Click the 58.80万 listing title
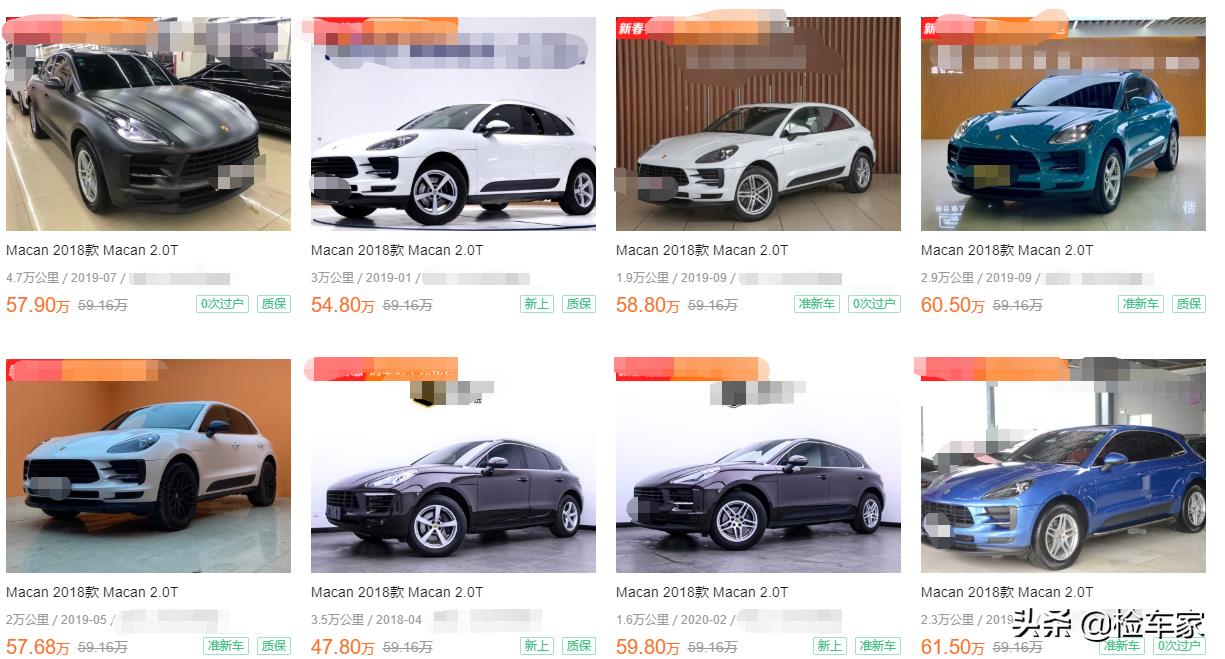Screen dimensions: 1225x659 point(702,250)
